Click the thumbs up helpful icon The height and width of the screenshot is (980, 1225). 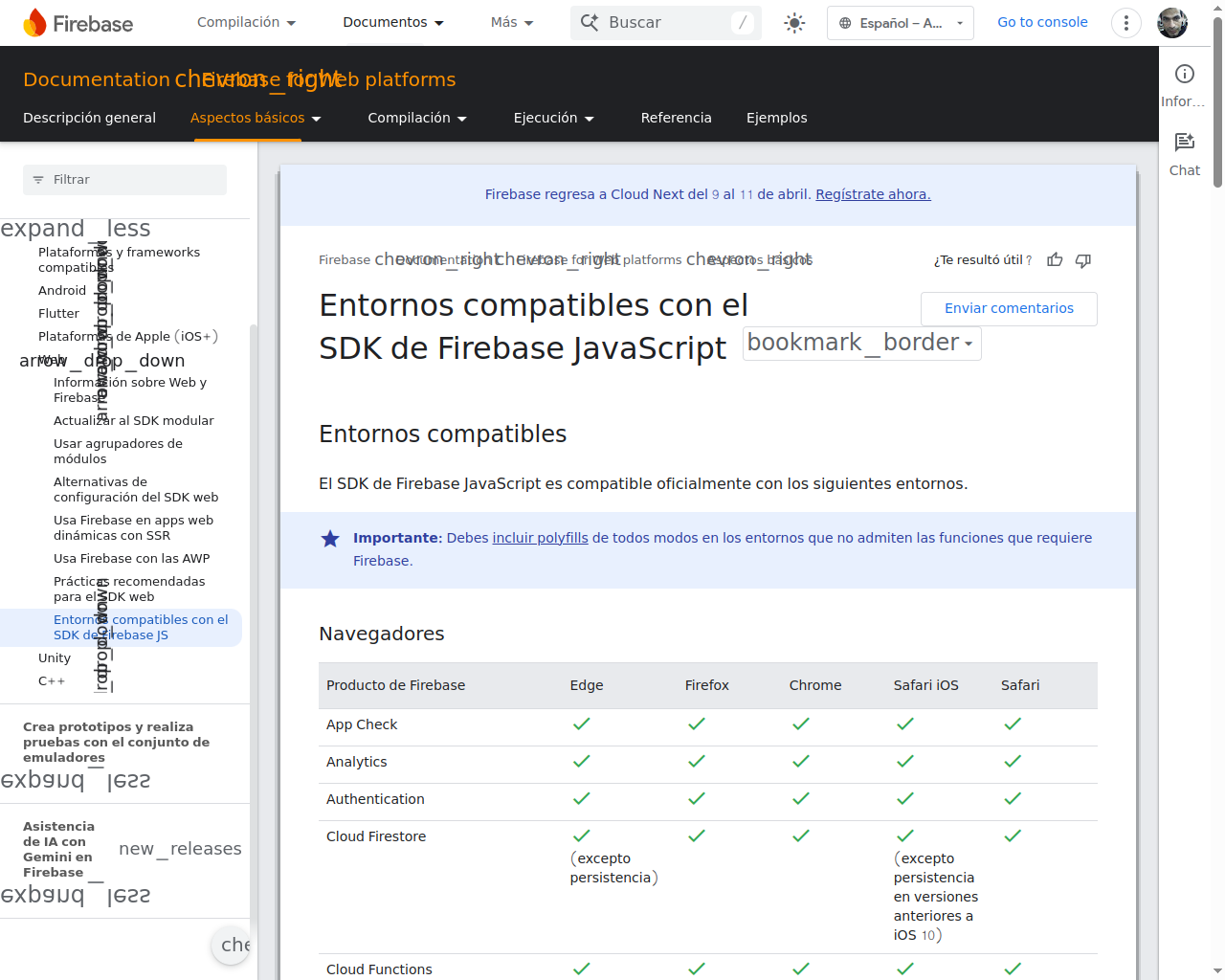tap(1055, 260)
